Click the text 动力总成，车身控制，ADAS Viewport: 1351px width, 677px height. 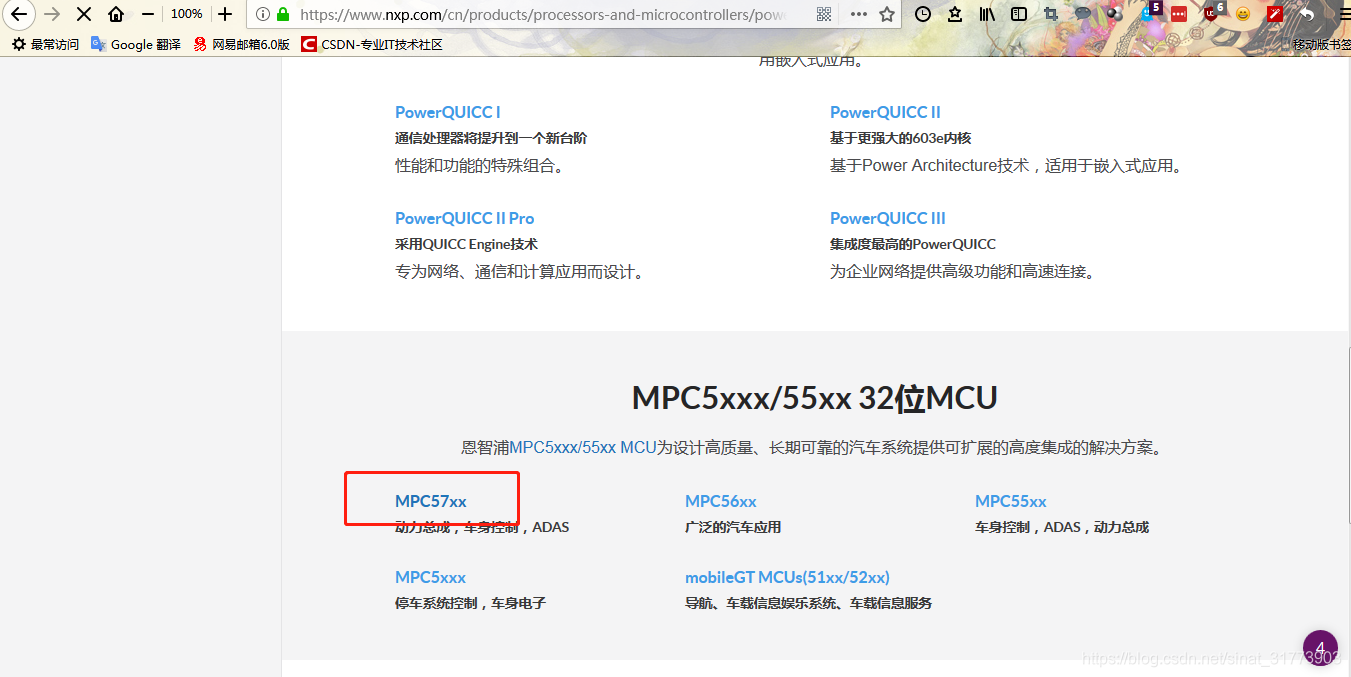point(482,527)
